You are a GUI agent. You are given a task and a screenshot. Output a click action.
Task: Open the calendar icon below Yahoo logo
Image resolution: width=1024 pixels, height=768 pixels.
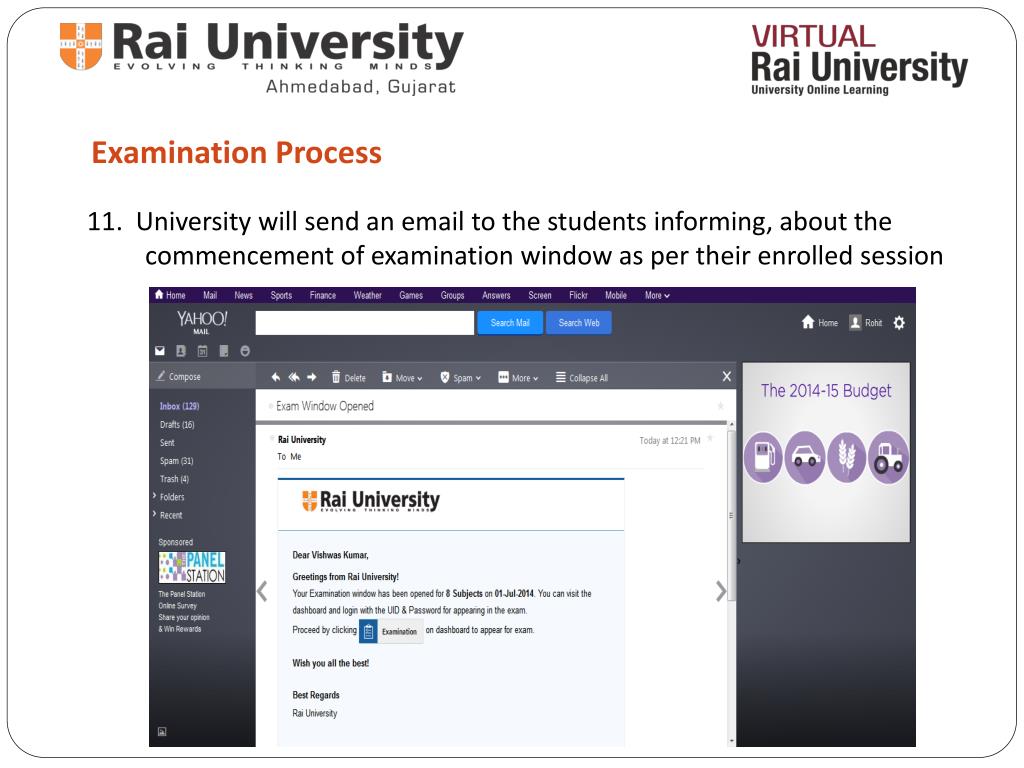pyautogui.click(x=202, y=351)
